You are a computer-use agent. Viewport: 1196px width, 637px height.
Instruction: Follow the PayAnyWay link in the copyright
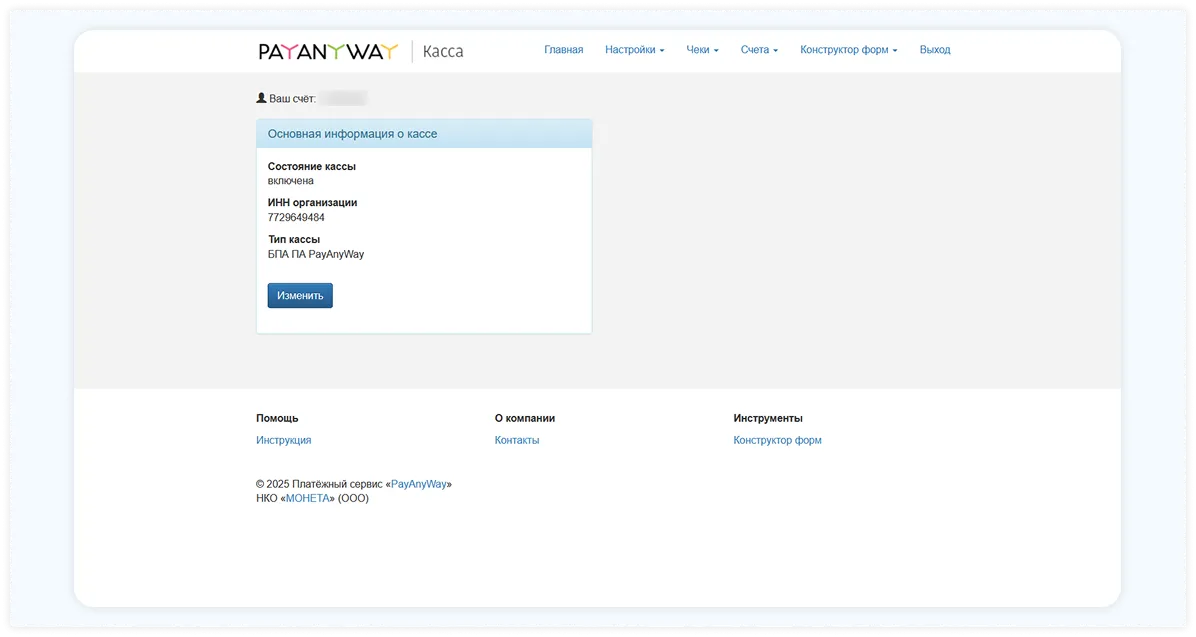[419, 484]
